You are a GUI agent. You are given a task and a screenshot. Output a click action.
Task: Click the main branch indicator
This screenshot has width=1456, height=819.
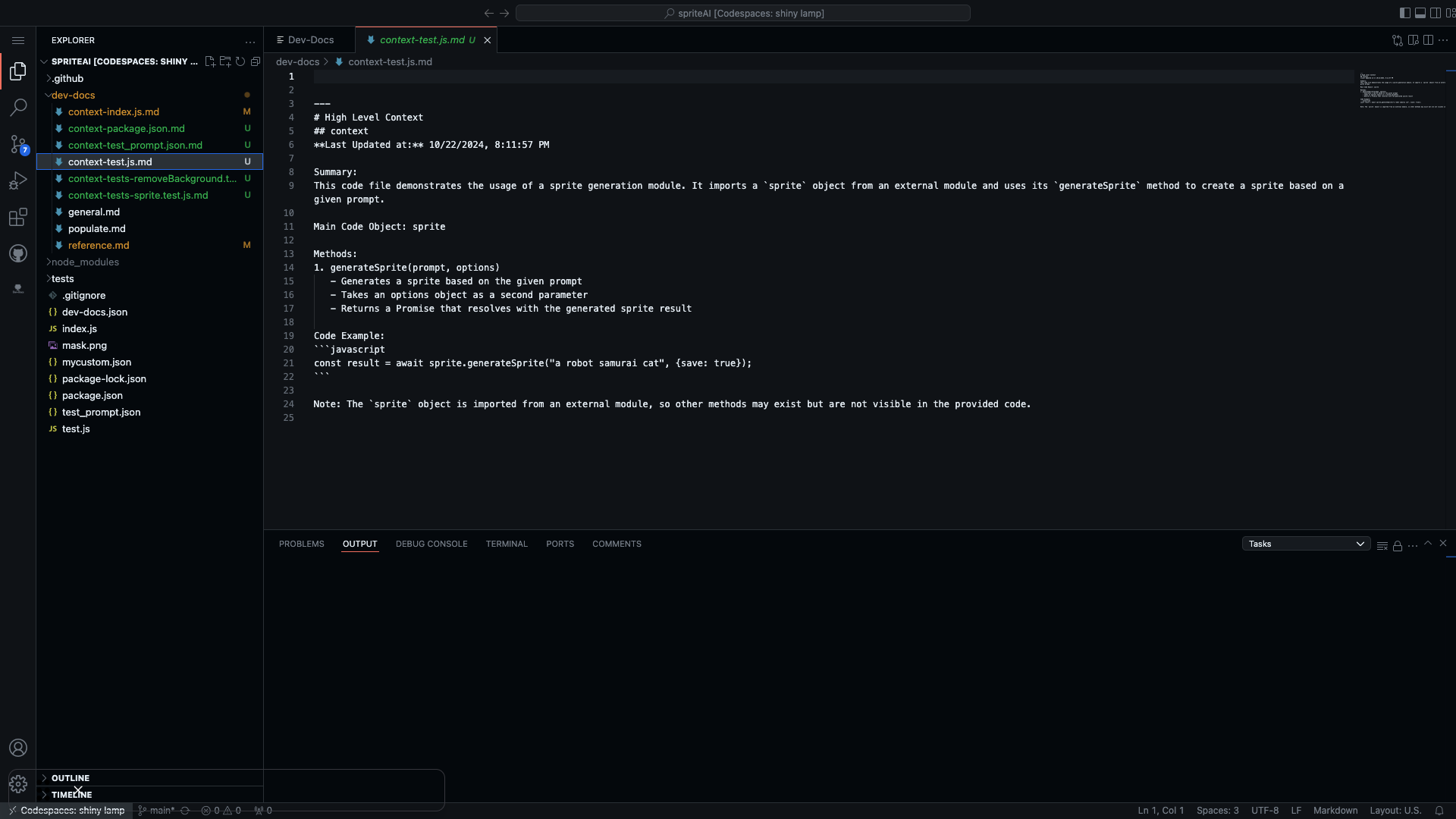[x=157, y=810]
